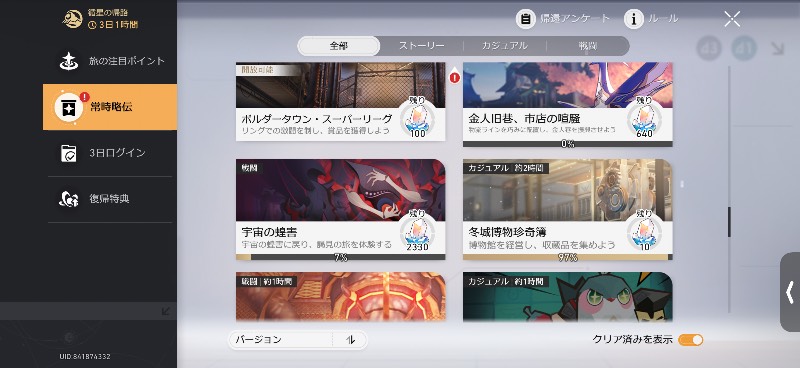Screen dimensions: 800x368
Task: Open 旅の注目ポイント sidebar section
Action: (x=110, y=61)
